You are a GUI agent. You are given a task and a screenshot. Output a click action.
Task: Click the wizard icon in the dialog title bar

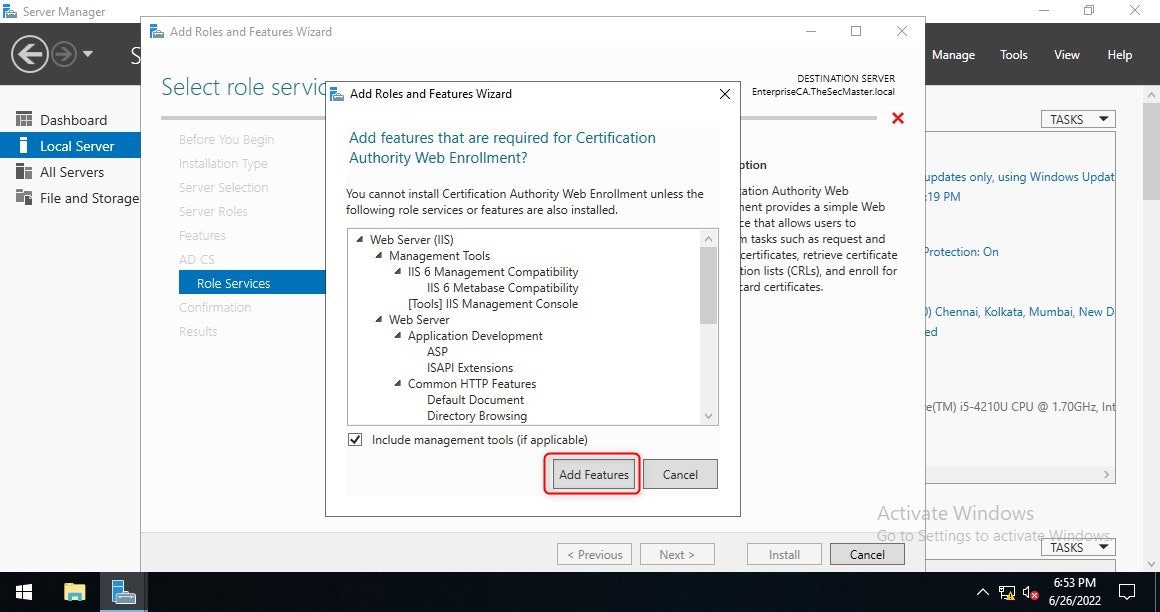(337, 94)
